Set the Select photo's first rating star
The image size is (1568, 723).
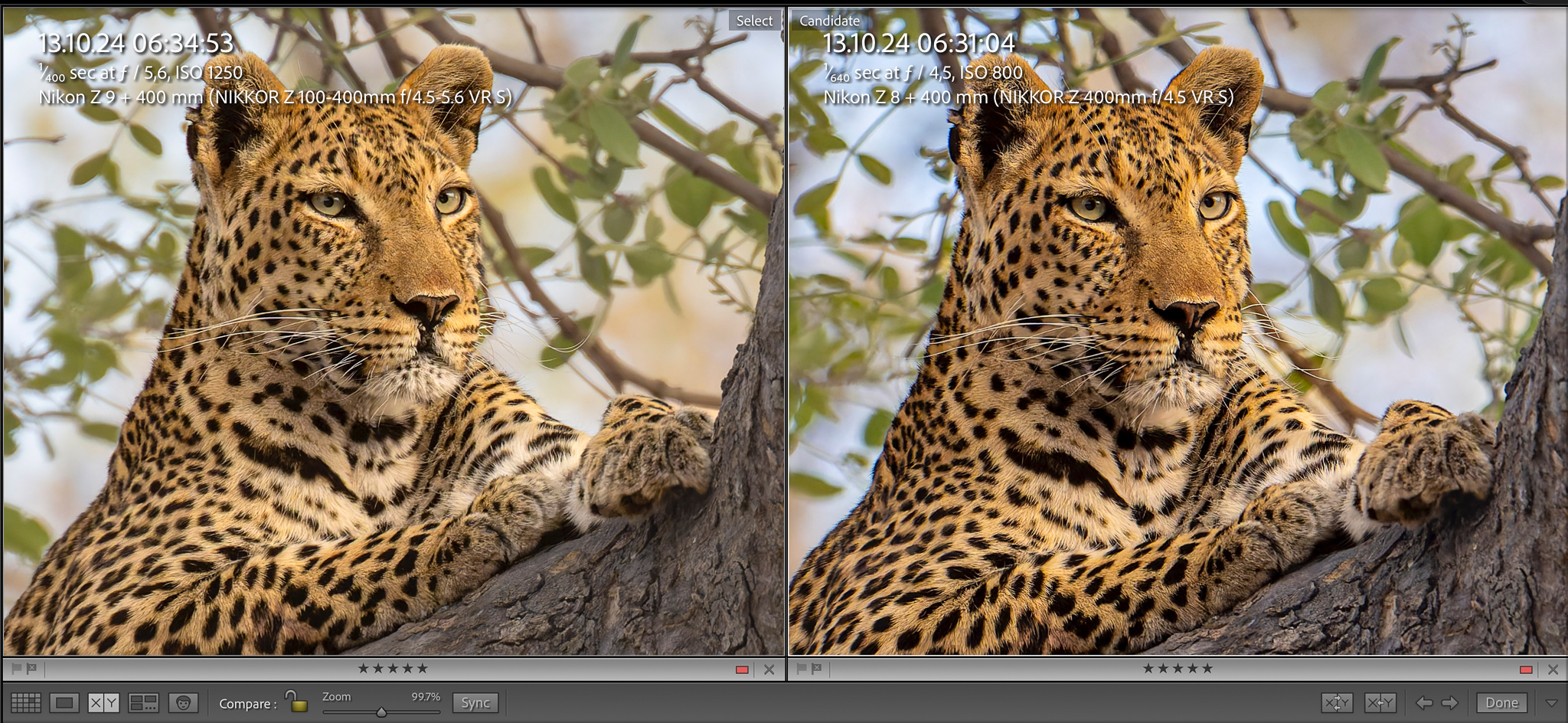click(364, 668)
